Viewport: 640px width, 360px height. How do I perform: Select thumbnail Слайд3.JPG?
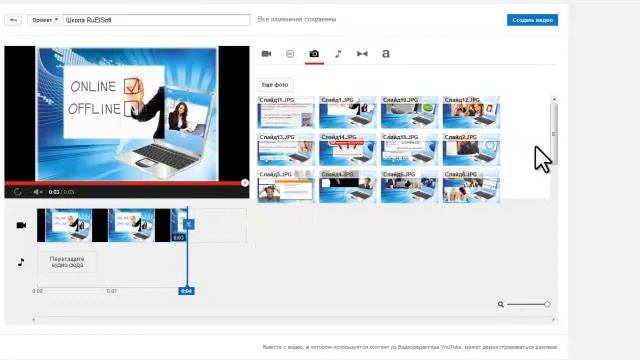coord(286,187)
